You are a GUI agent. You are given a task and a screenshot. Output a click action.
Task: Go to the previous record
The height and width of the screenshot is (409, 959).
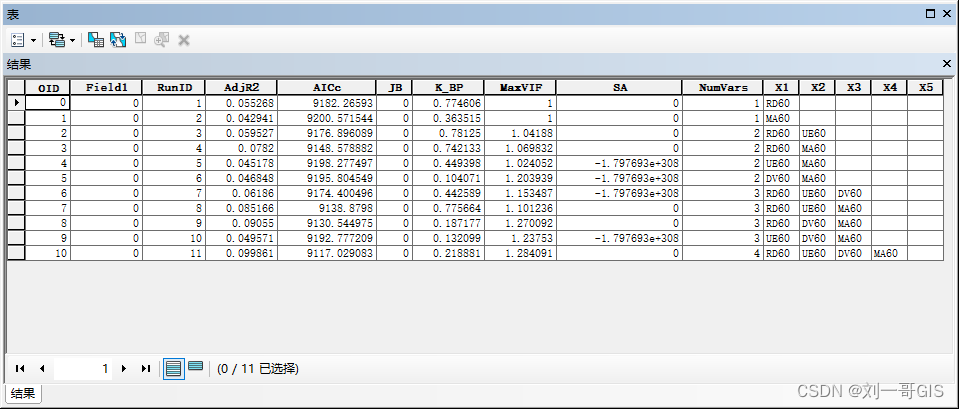42,368
